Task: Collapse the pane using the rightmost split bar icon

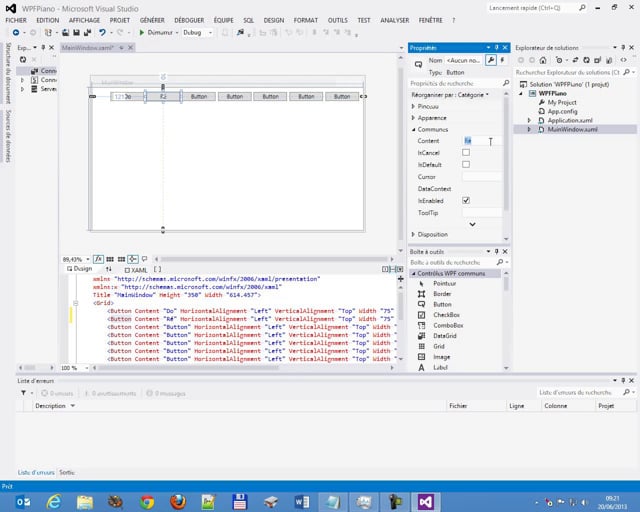Action: [x=400, y=269]
